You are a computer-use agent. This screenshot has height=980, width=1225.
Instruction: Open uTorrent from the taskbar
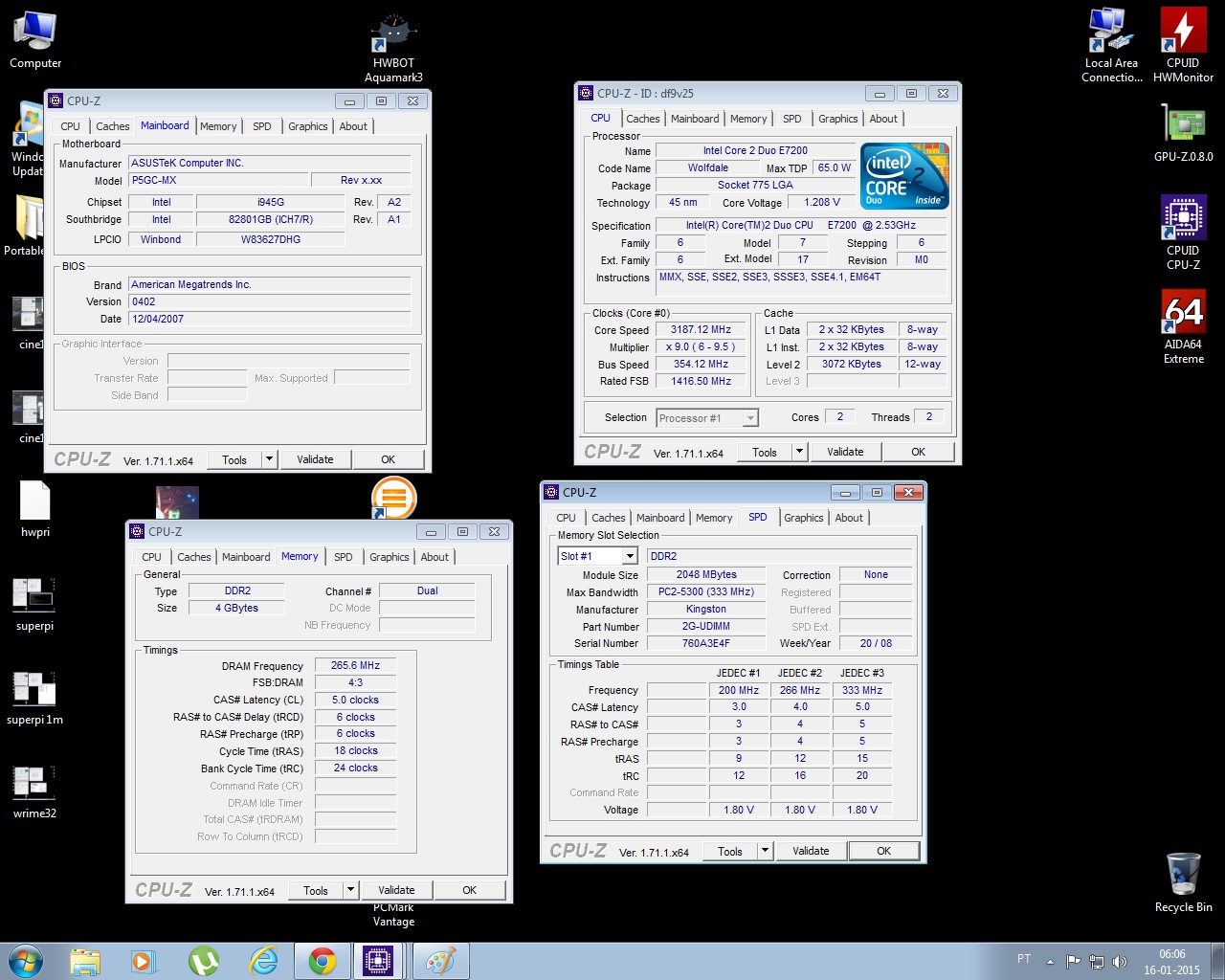coord(204,961)
